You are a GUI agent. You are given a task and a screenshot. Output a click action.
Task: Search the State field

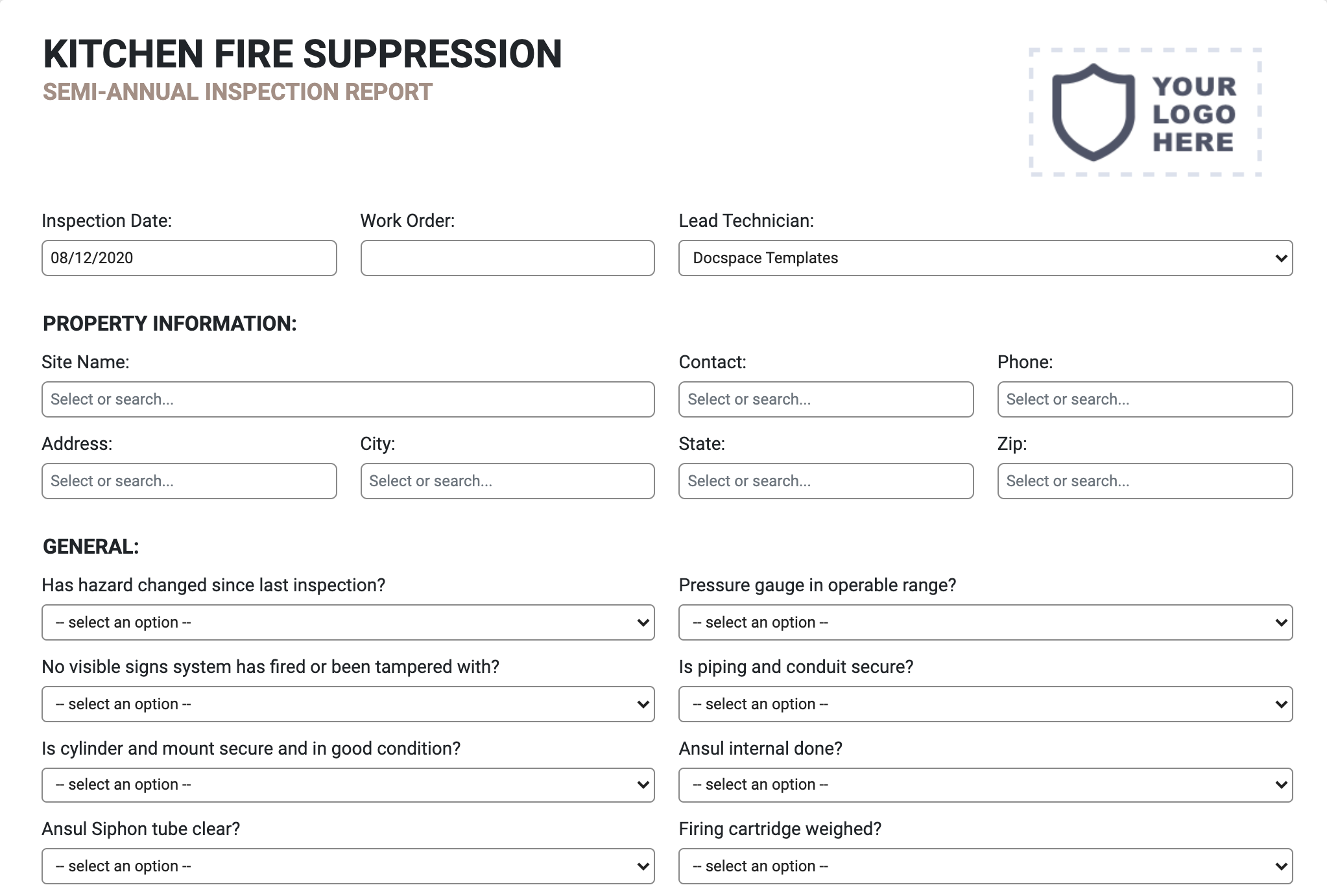pyautogui.click(x=825, y=480)
